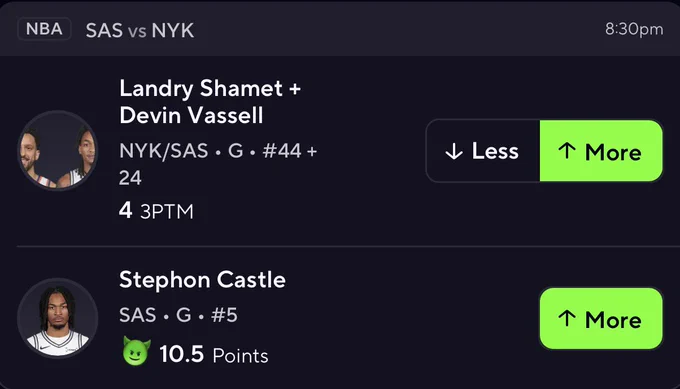Open Stephon Castle player name
This screenshot has height=389, width=680.
[203, 280]
